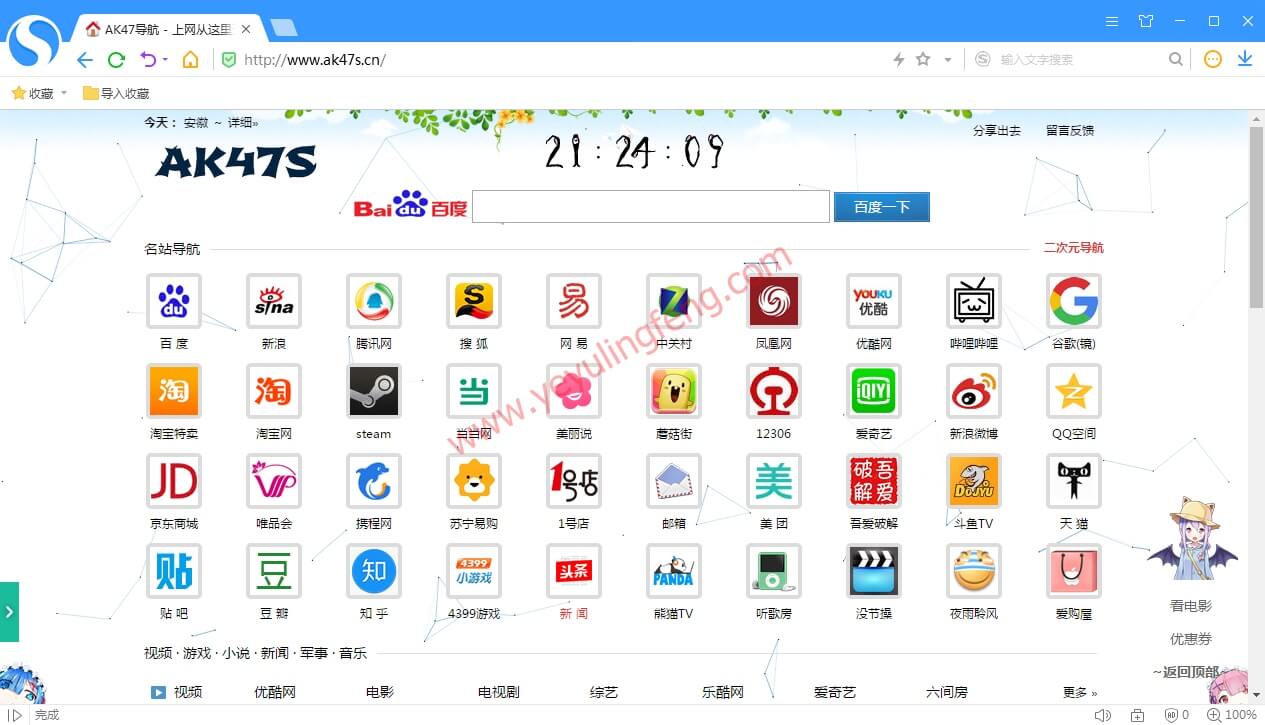The image size is (1265, 725).
Task: Bookmark page with the star icon
Action: point(923,60)
